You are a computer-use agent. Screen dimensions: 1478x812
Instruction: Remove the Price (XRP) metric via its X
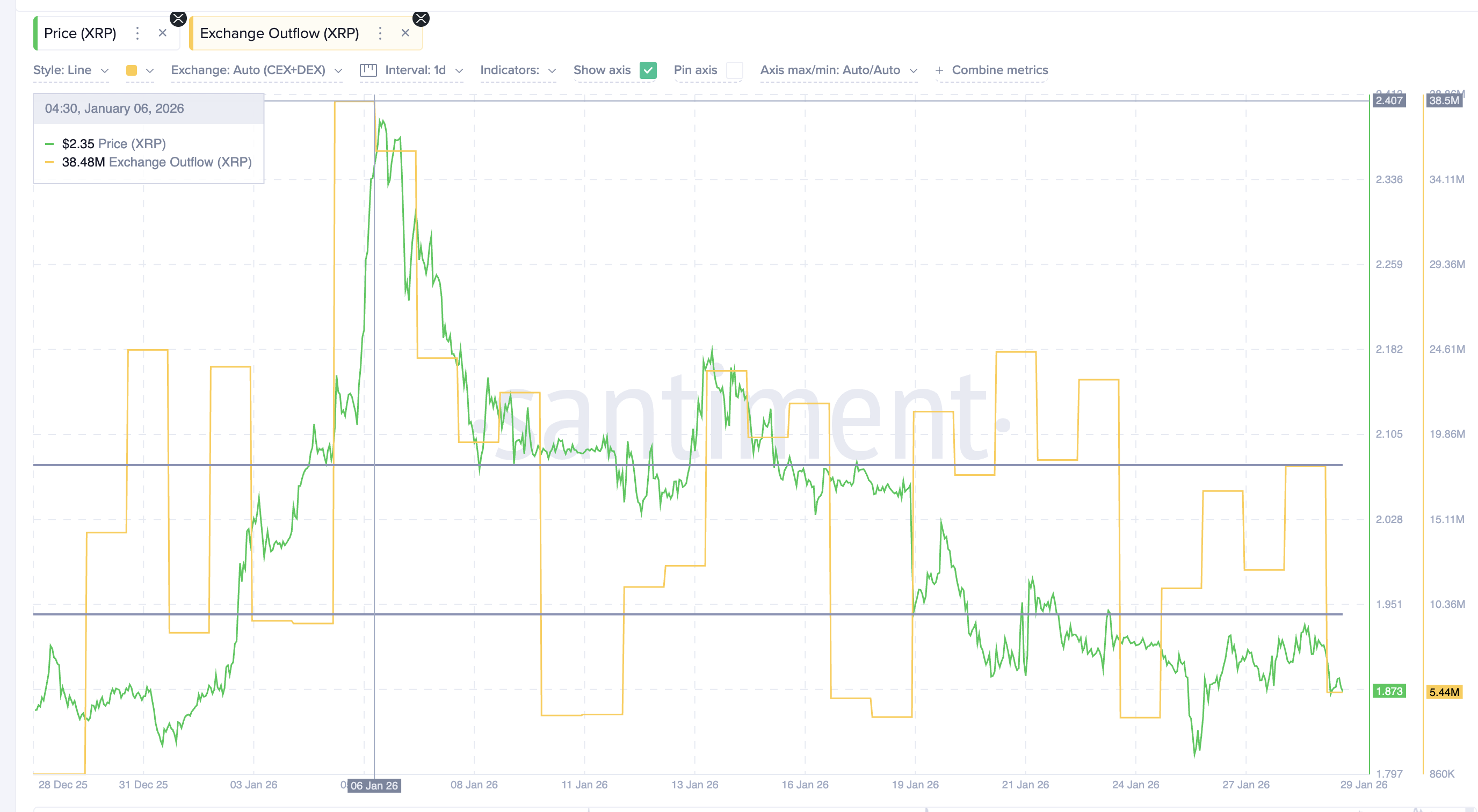(162, 33)
